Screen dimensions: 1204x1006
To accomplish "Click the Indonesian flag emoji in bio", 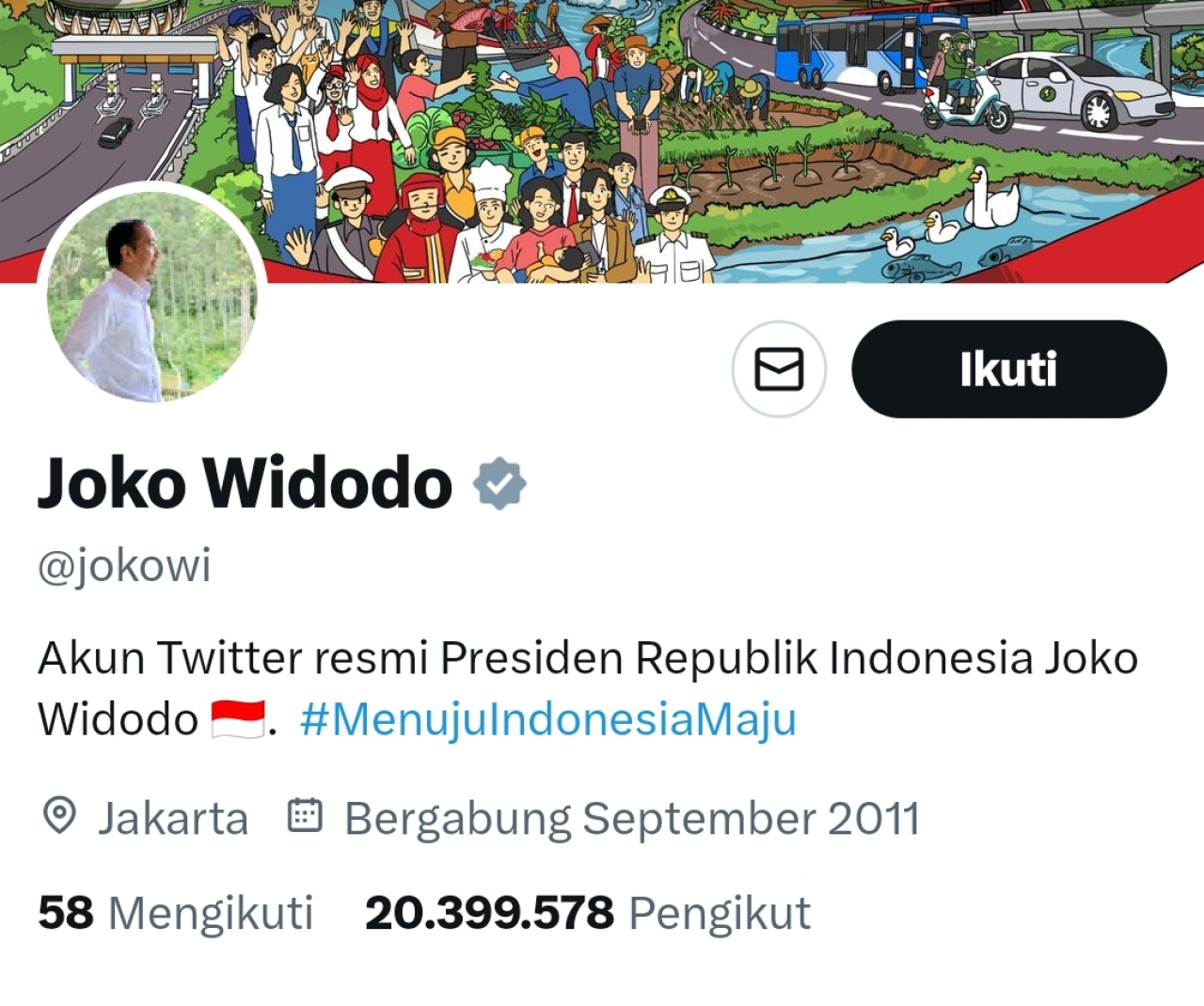I will [238, 719].
